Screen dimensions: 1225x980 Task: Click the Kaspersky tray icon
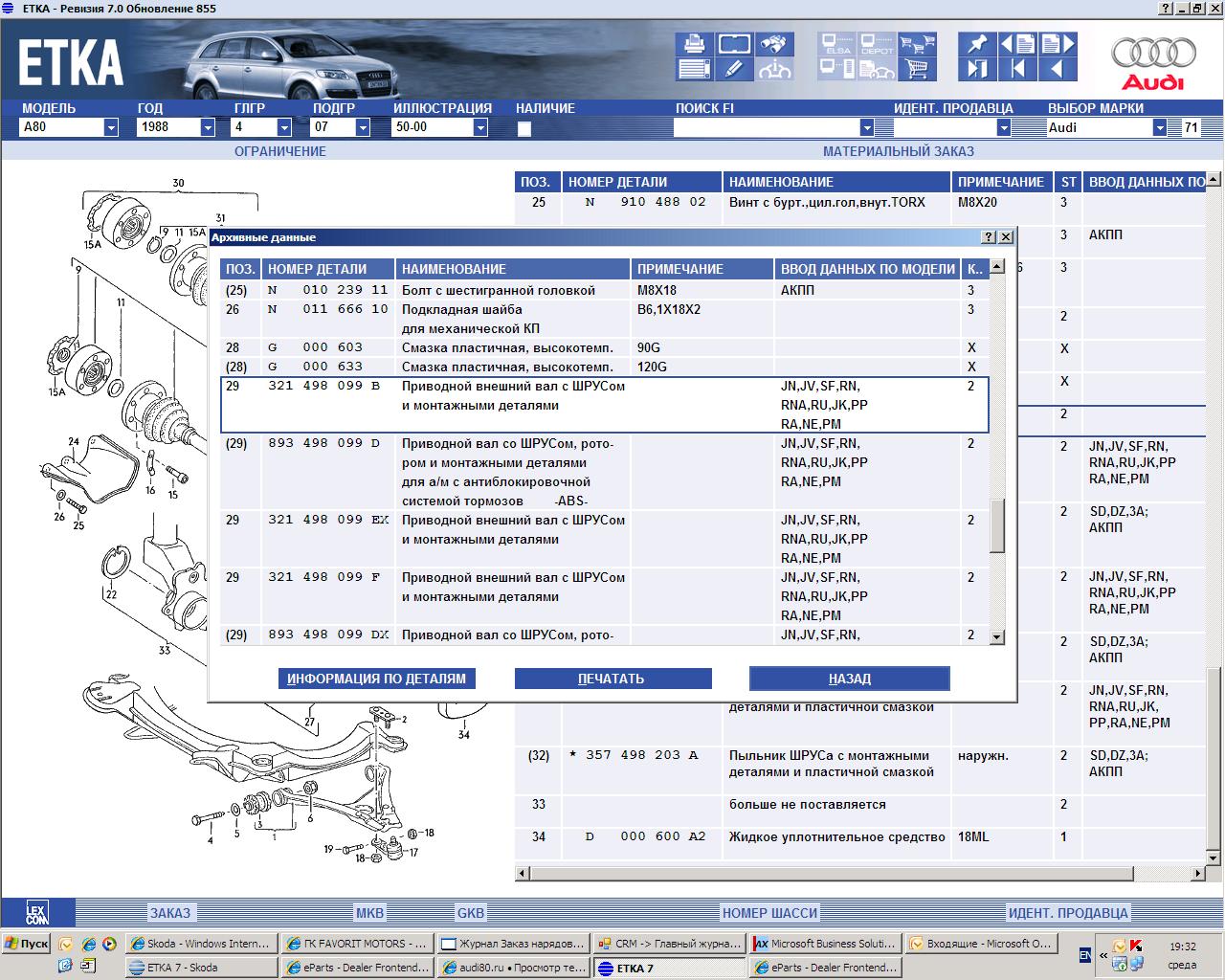pyautogui.click(x=1137, y=947)
